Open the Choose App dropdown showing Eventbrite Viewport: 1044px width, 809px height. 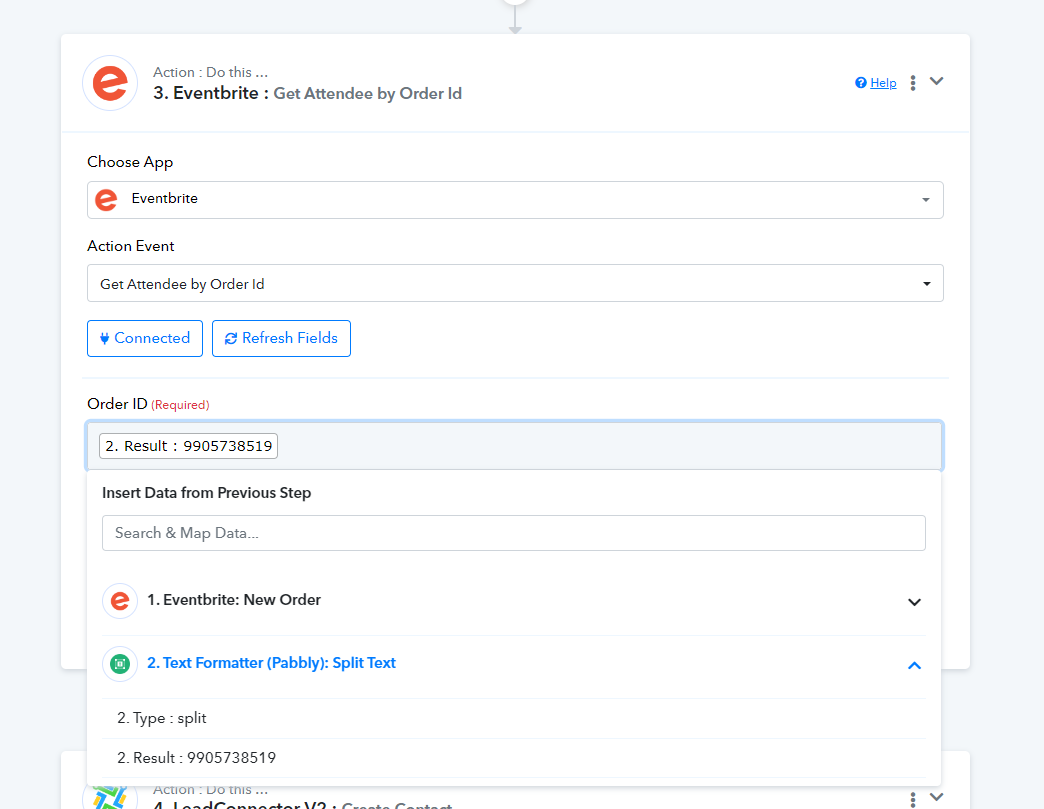515,200
